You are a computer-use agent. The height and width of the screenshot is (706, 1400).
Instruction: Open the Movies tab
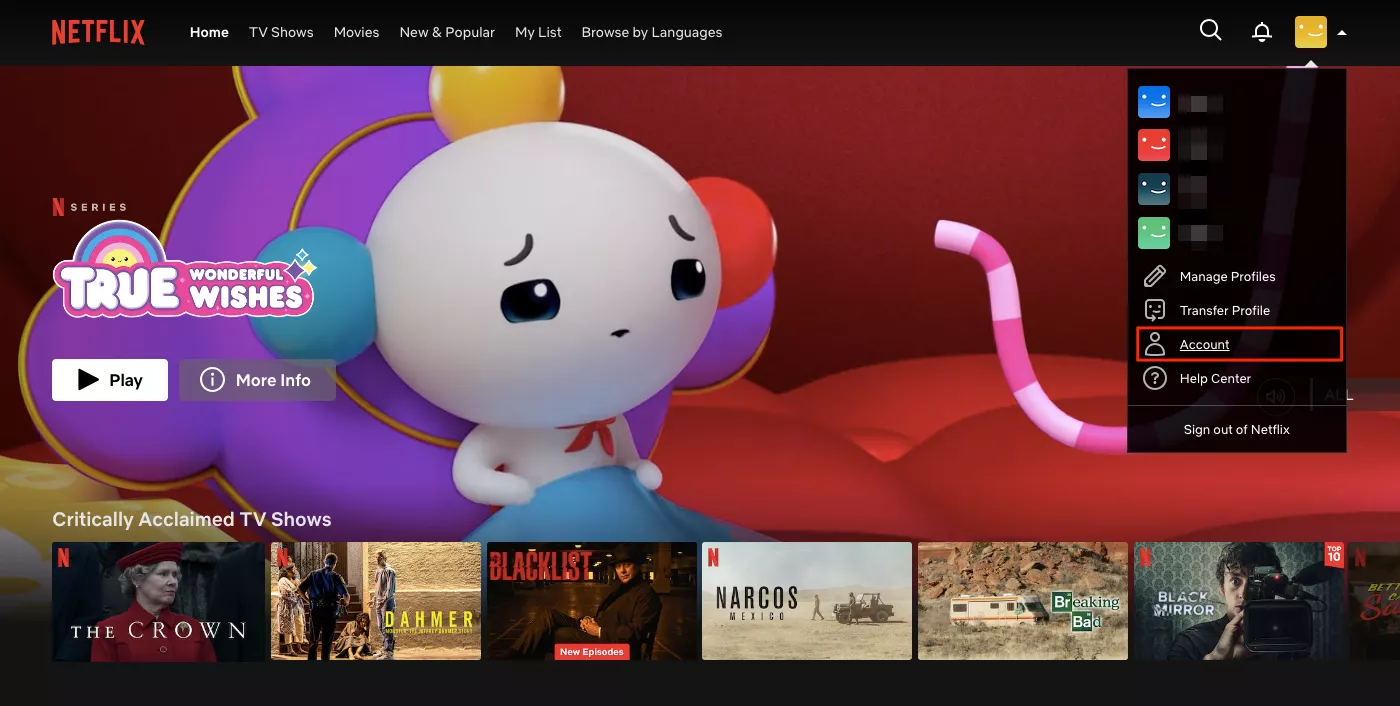[356, 32]
